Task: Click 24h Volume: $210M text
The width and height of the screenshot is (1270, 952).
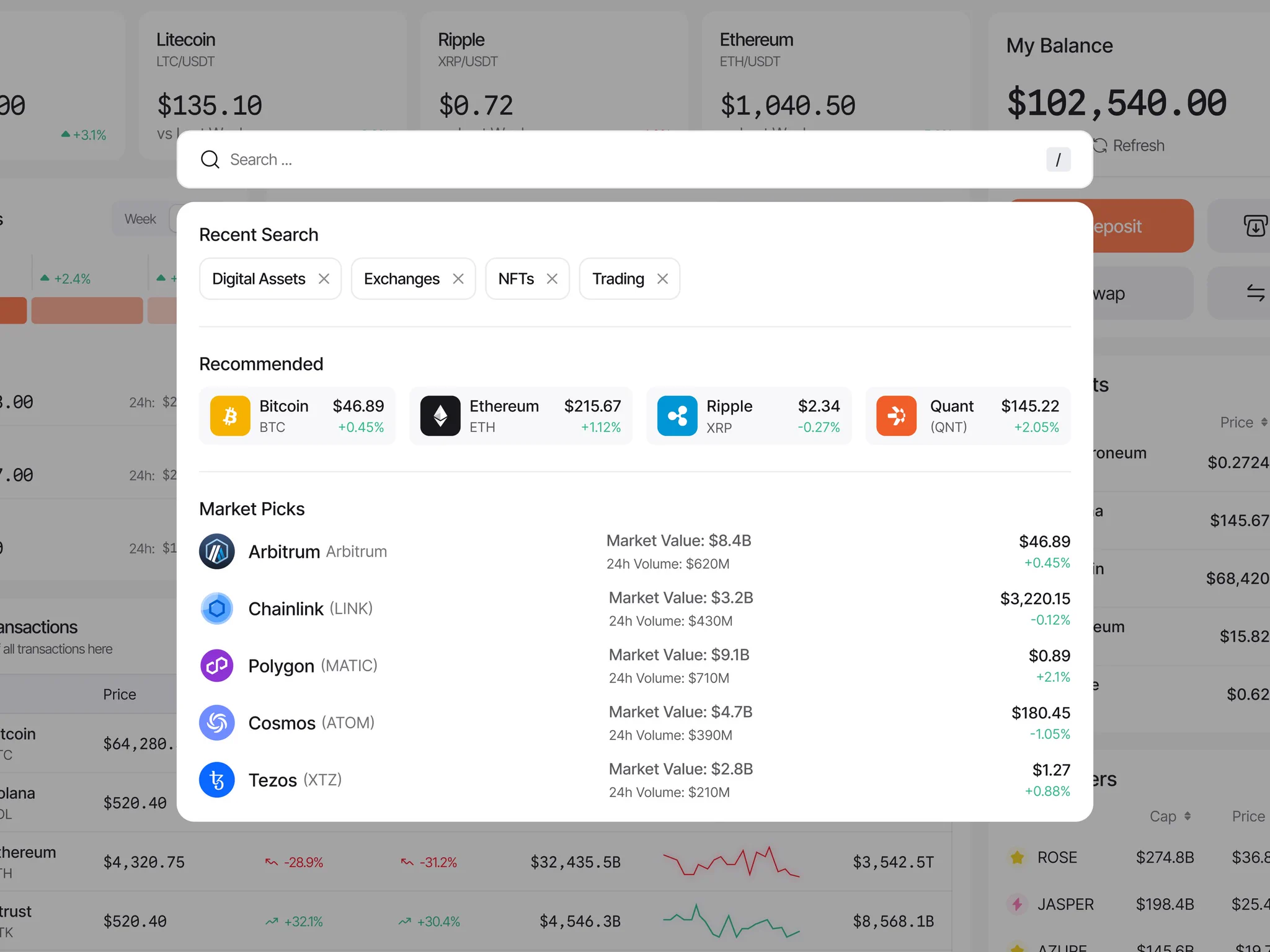Action: tap(669, 792)
